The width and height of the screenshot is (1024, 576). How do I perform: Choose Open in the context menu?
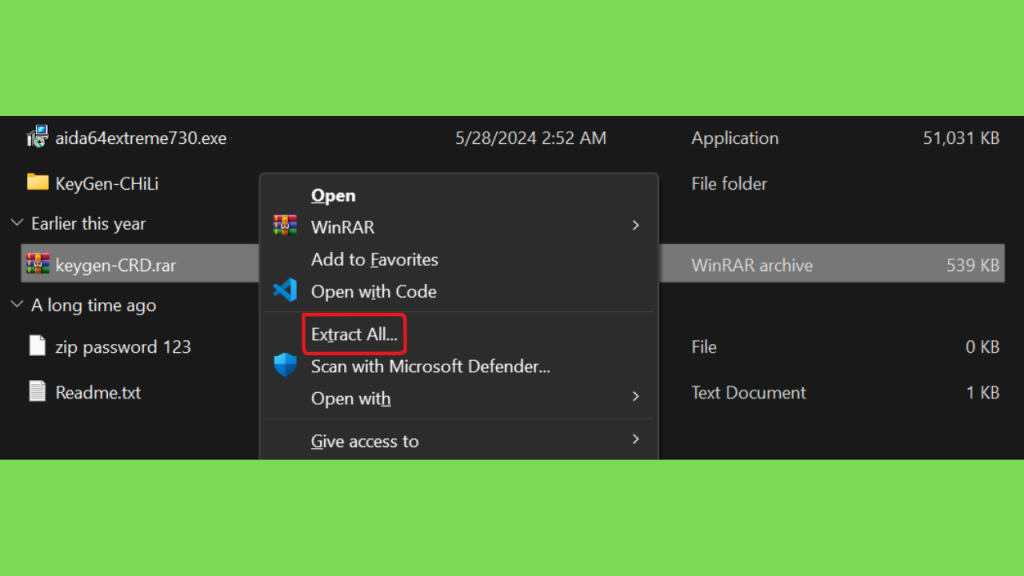click(333, 195)
